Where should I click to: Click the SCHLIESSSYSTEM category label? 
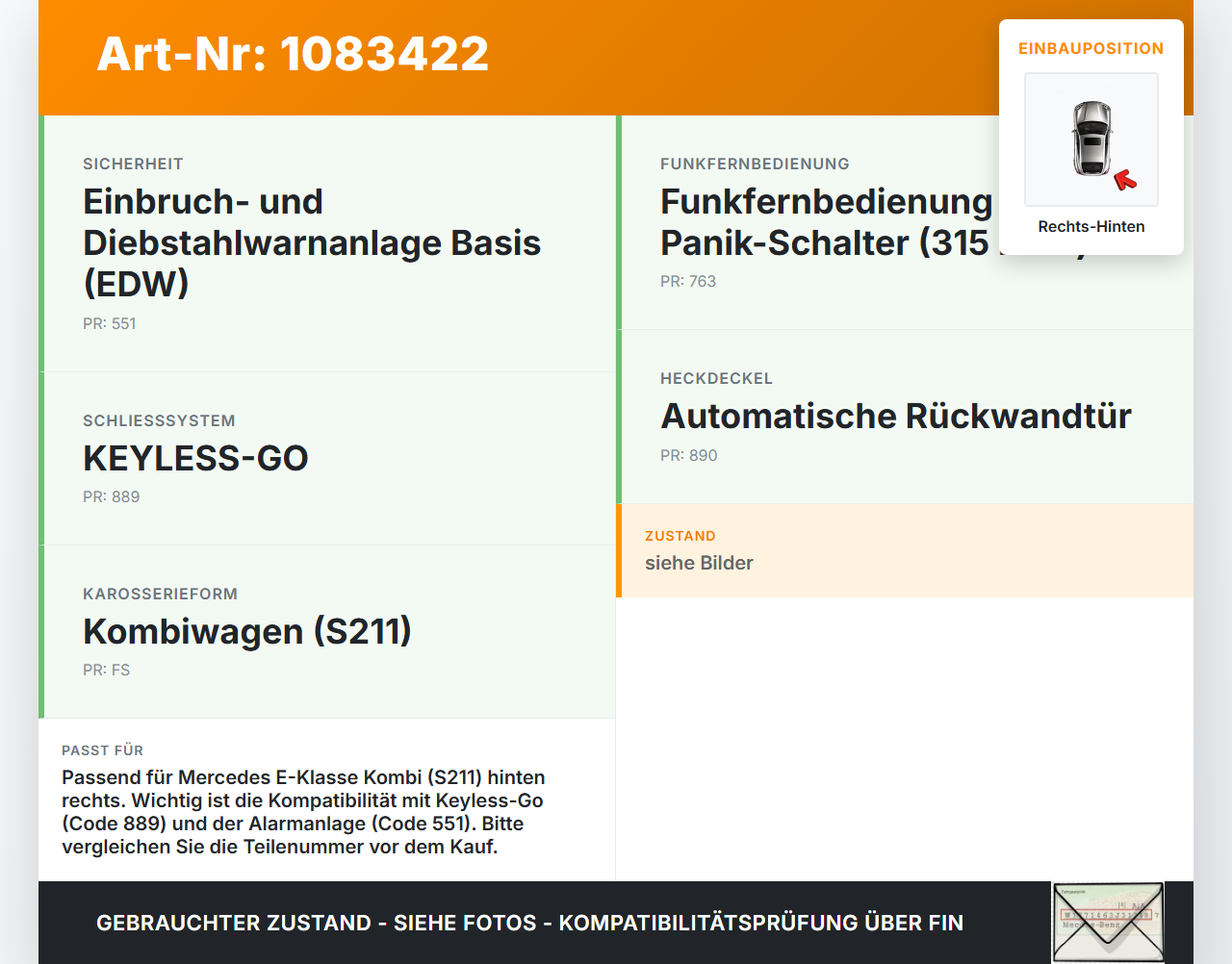[159, 421]
